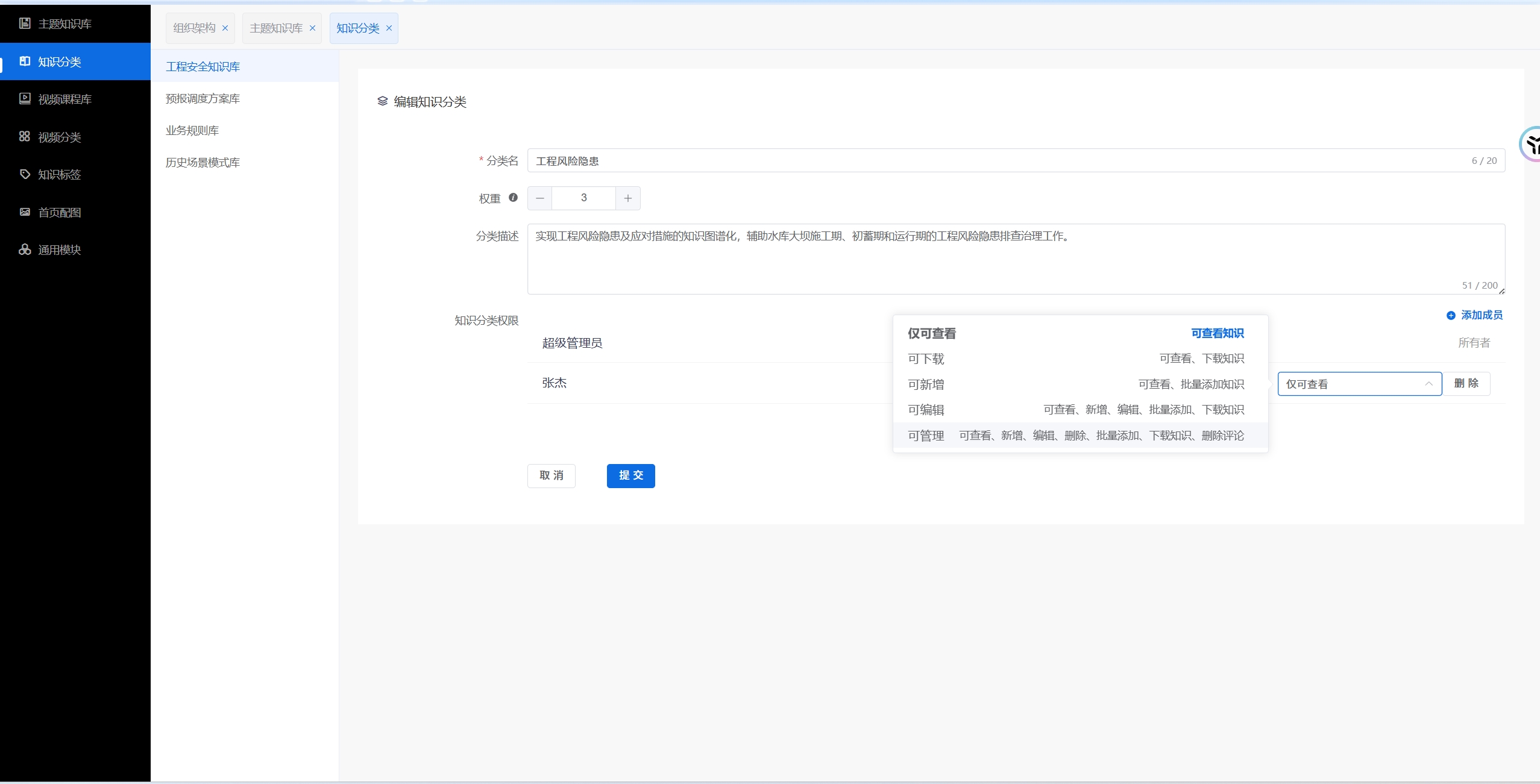Click the 提交 submit button

(x=630, y=475)
